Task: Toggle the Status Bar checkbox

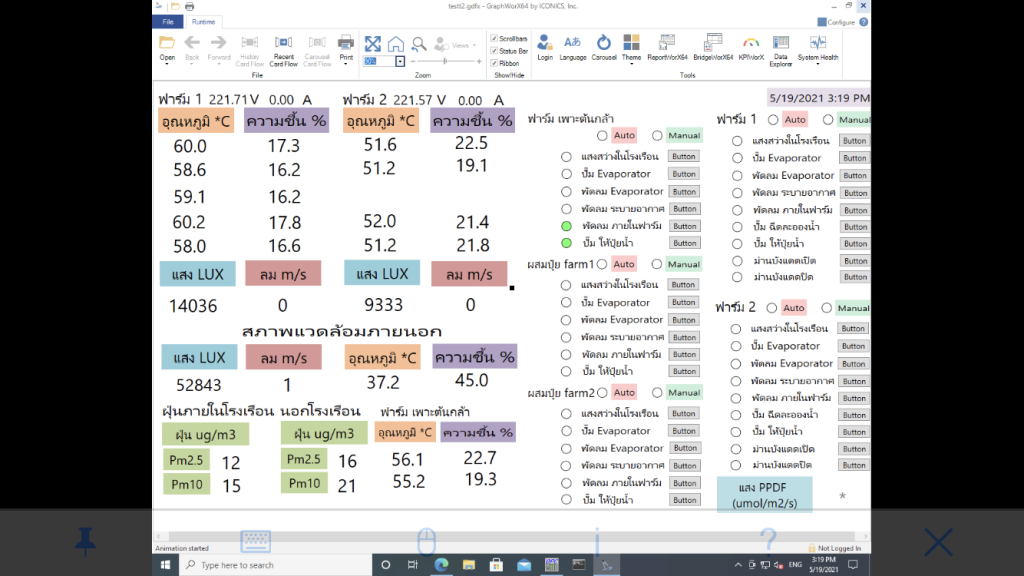Action: (494, 51)
